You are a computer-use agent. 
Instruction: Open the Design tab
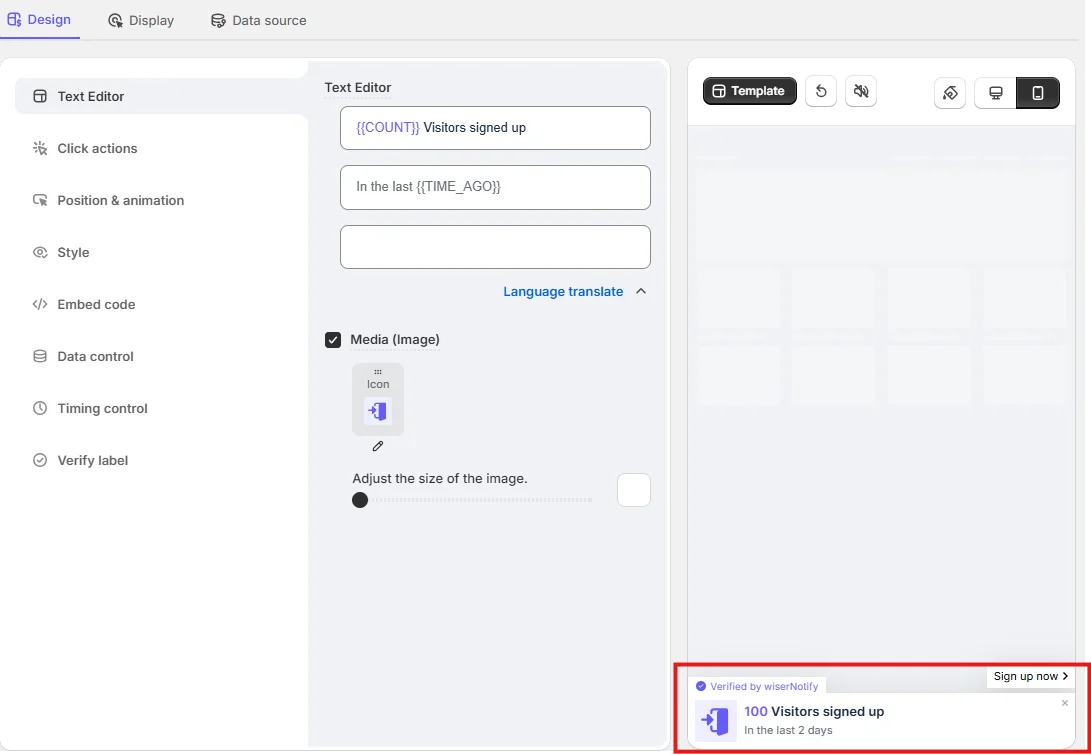click(x=39, y=19)
